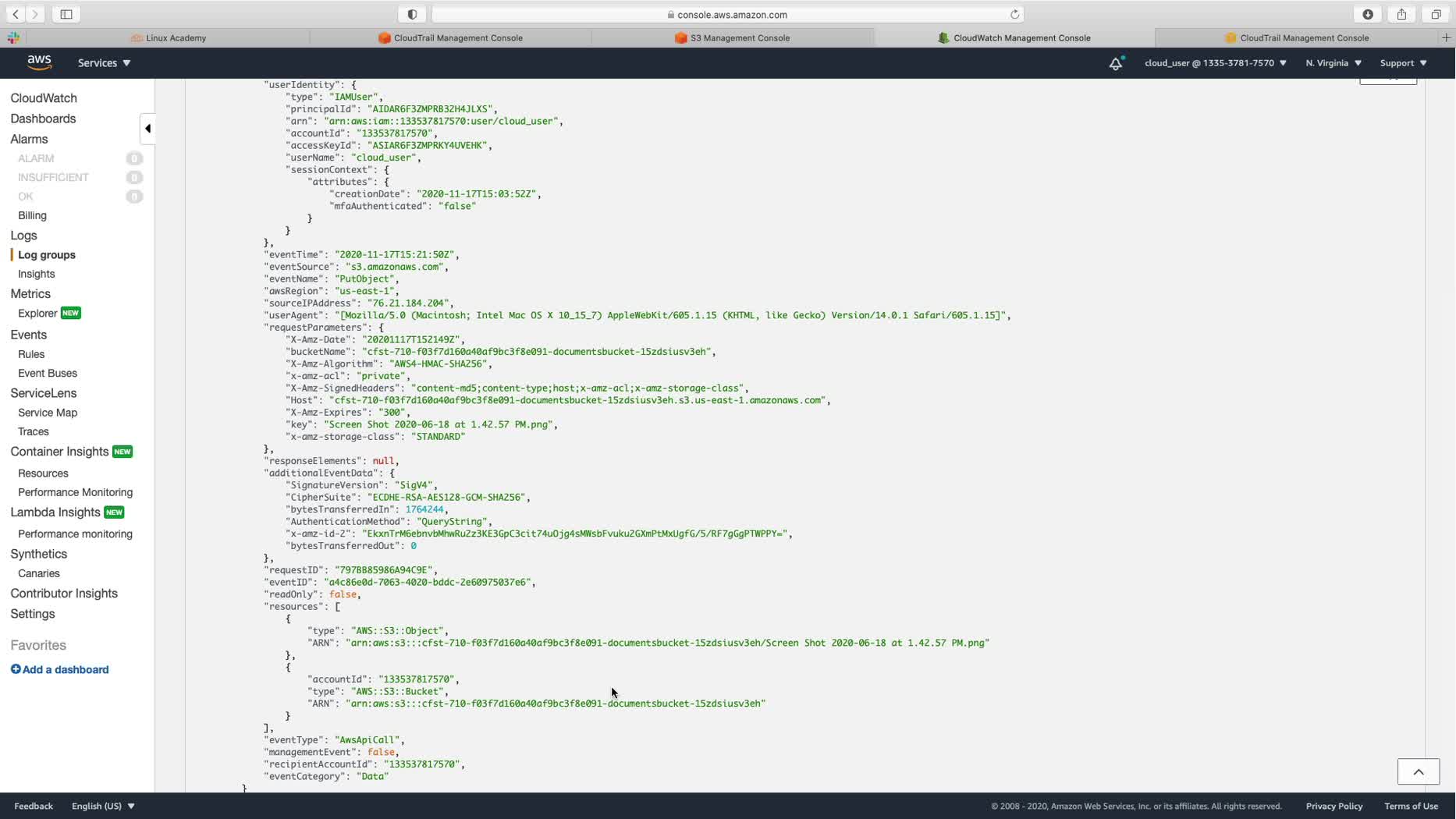Image resolution: width=1456 pixels, height=819 pixels.
Task: Open the pinned Slack tab icon
Action: [13, 37]
